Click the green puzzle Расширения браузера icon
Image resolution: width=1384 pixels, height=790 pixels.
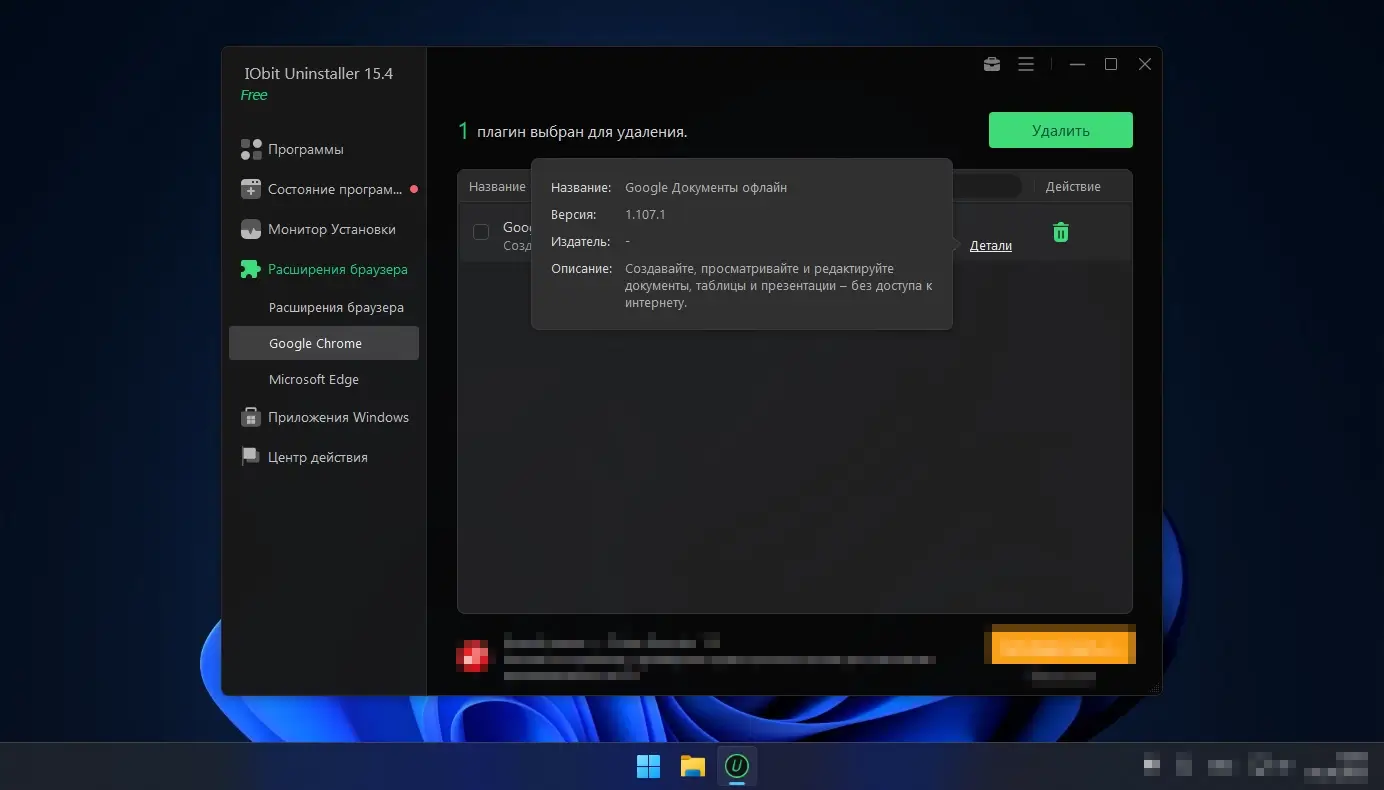pos(251,269)
